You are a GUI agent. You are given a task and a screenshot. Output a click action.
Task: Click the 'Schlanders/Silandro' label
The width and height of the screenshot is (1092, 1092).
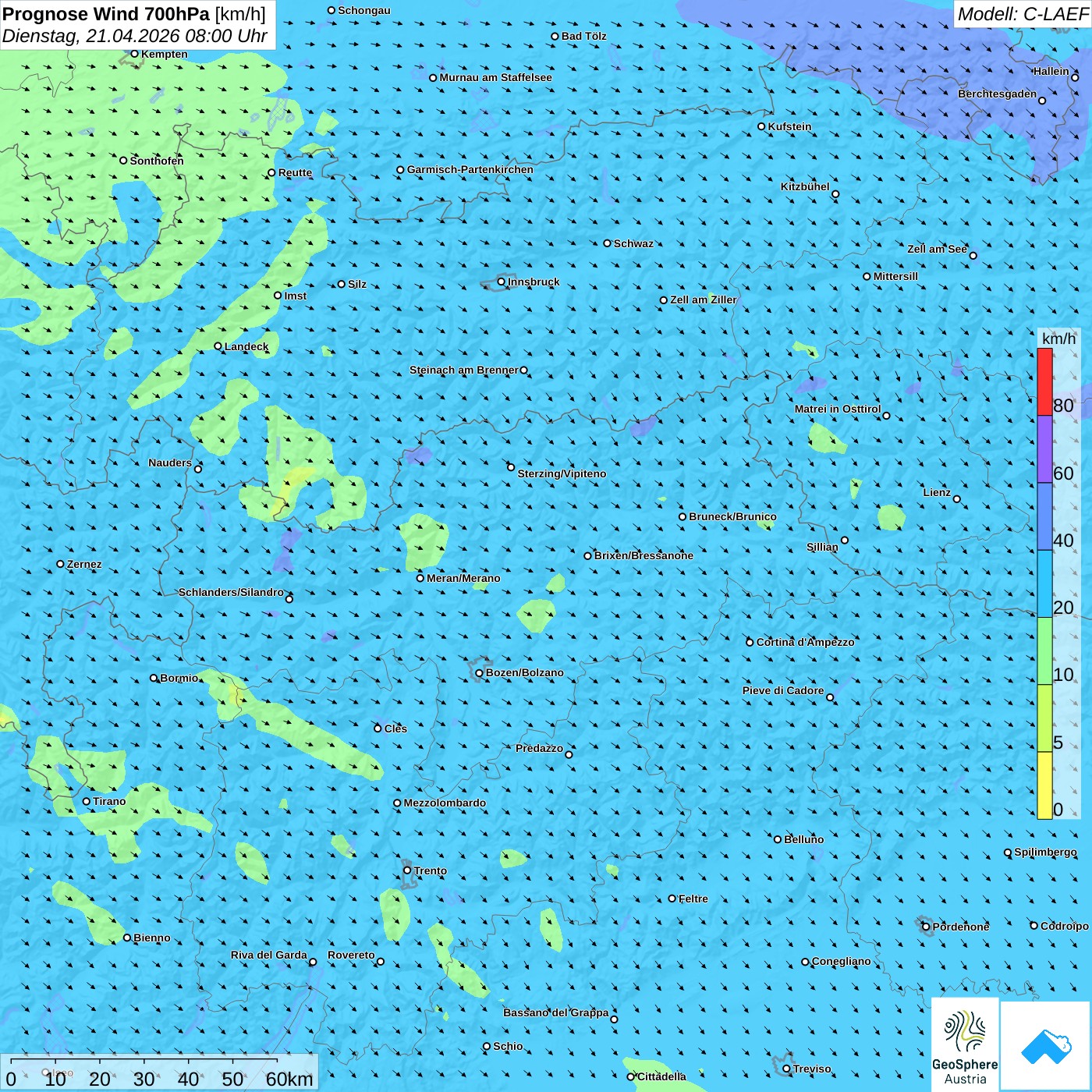(x=231, y=592)
